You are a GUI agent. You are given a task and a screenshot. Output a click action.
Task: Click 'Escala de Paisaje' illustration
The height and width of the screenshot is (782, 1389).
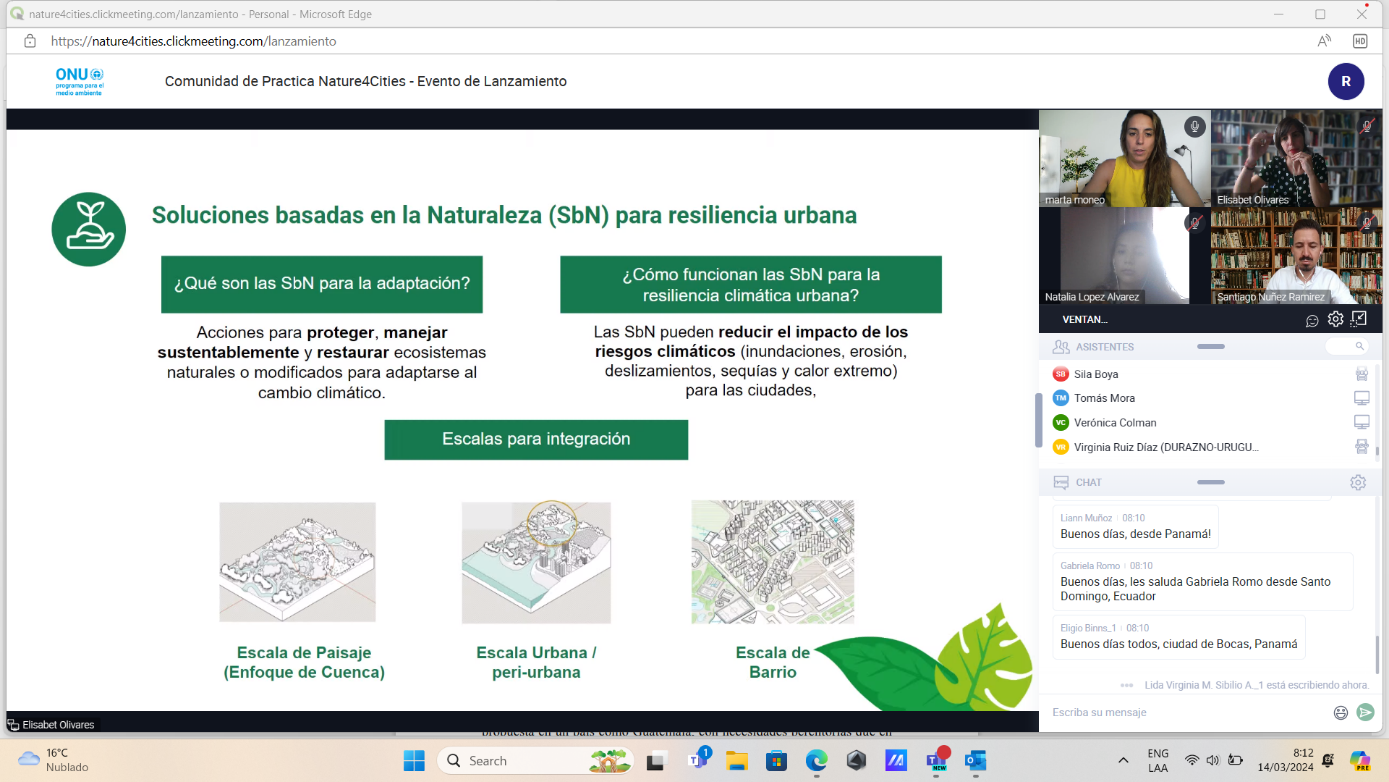click(x=298, y=563)
